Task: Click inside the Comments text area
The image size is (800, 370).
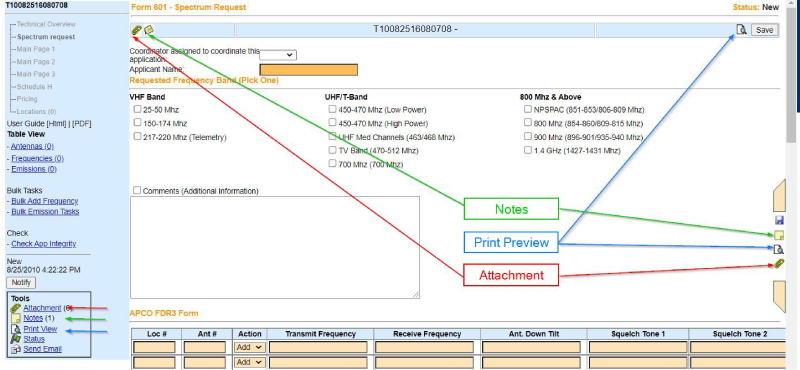Action: click(275, 247)
